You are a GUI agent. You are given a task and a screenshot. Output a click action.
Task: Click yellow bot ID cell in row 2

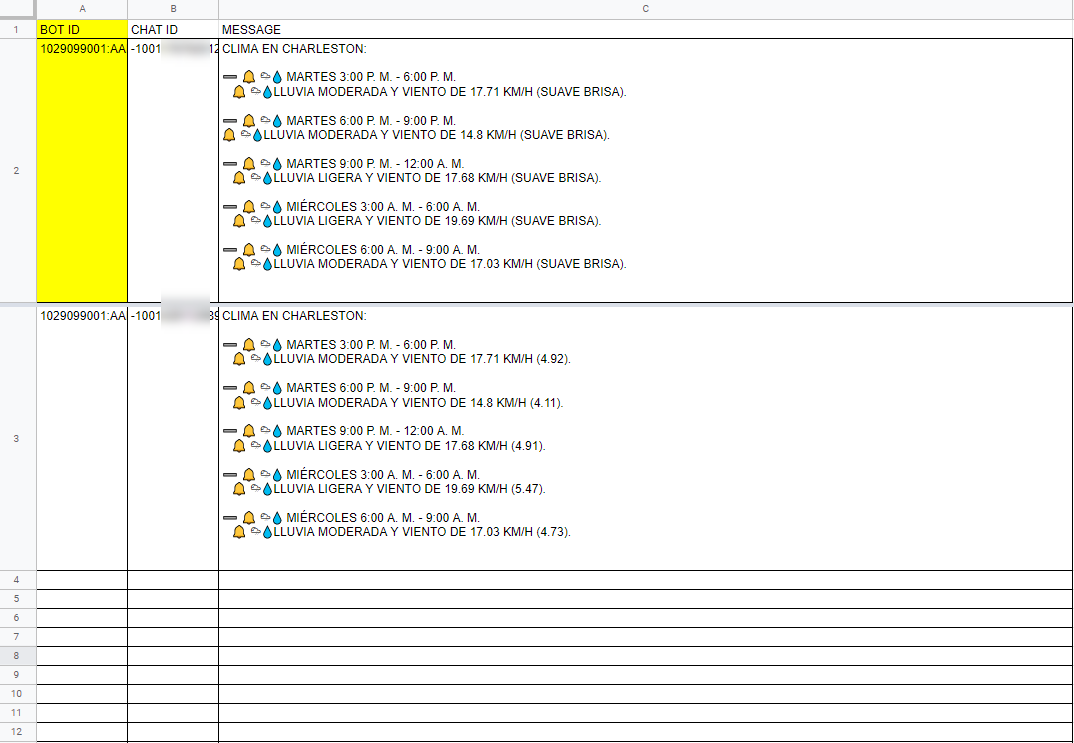tap(82, 171)
